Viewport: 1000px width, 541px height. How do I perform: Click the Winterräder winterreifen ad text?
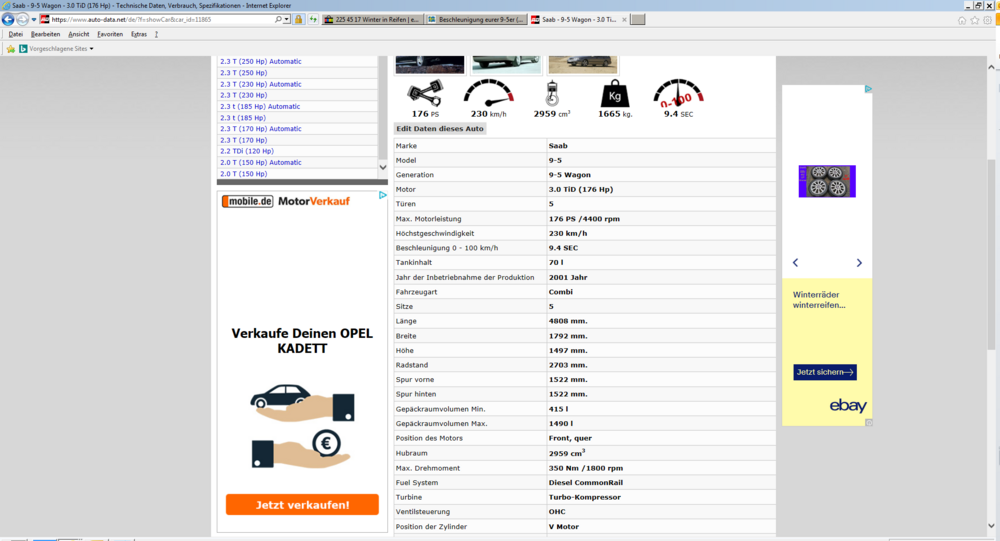[x=819, y=300]
